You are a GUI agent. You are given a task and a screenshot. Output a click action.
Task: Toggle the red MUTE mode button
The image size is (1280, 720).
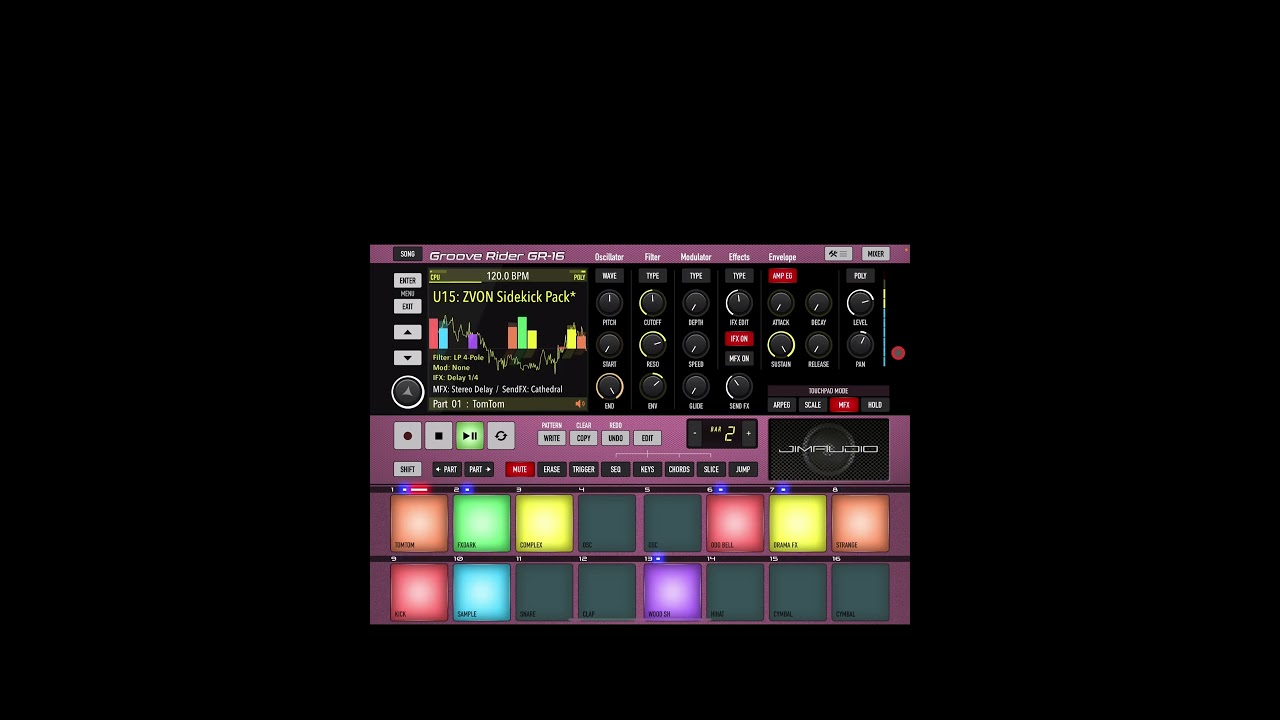[x=520, y=469]
